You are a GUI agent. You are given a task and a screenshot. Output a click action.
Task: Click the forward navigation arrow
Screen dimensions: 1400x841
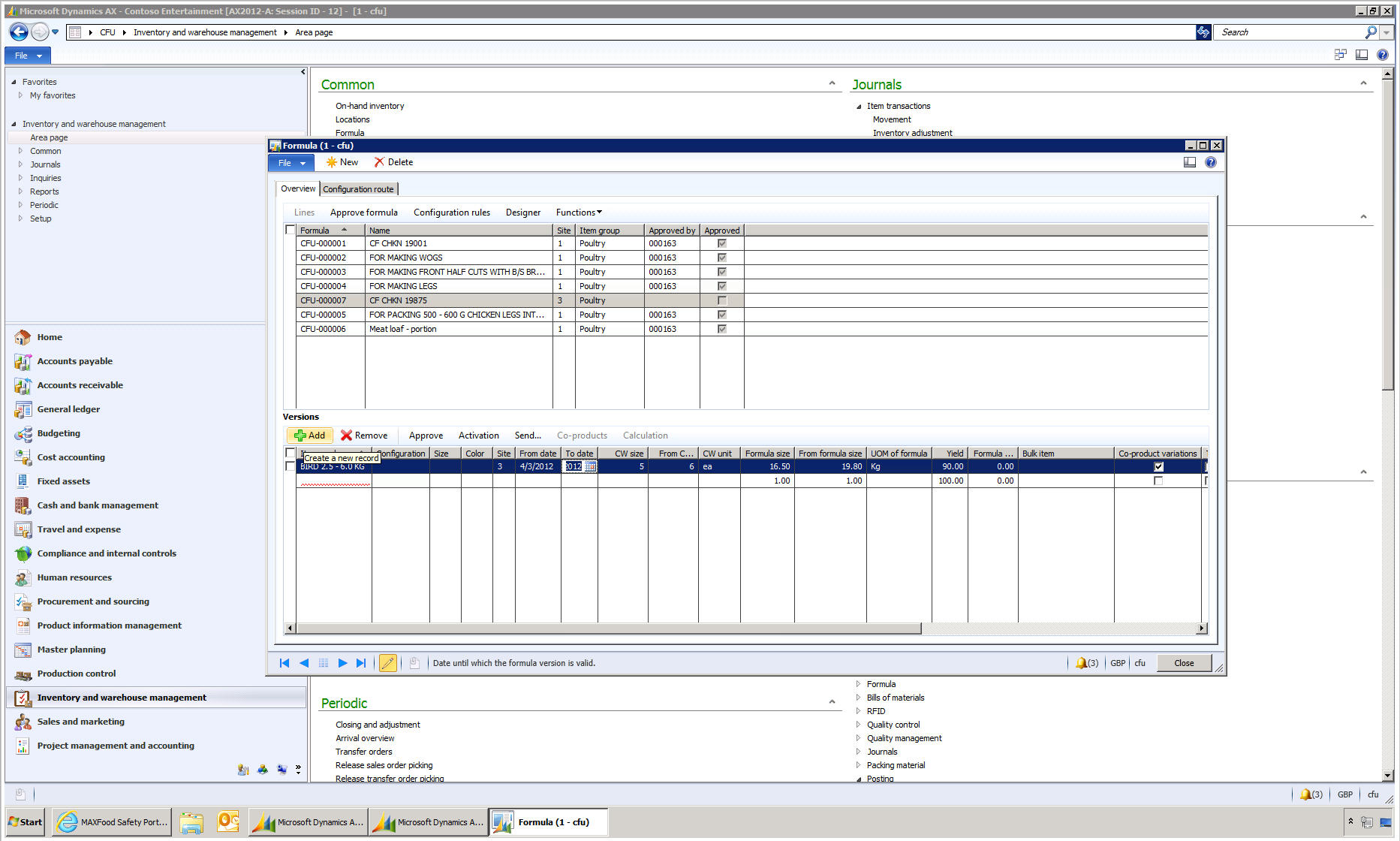40,32
